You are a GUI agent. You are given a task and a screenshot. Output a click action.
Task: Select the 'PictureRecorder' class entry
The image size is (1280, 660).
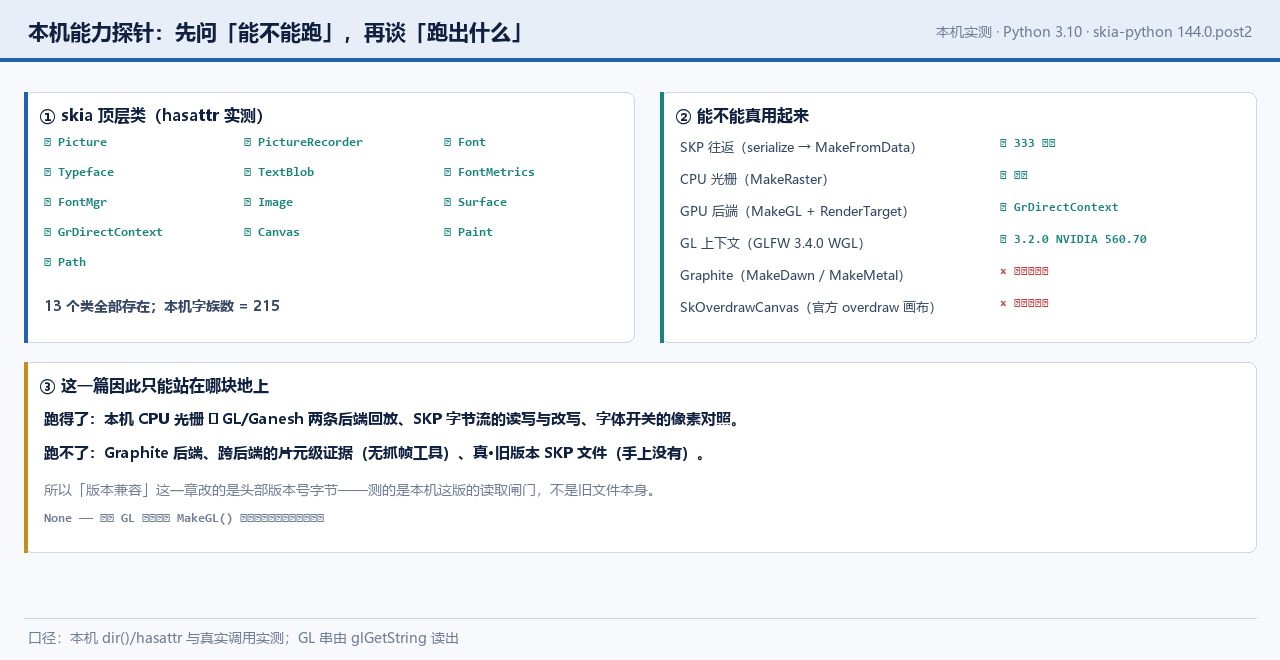(303, 142)
